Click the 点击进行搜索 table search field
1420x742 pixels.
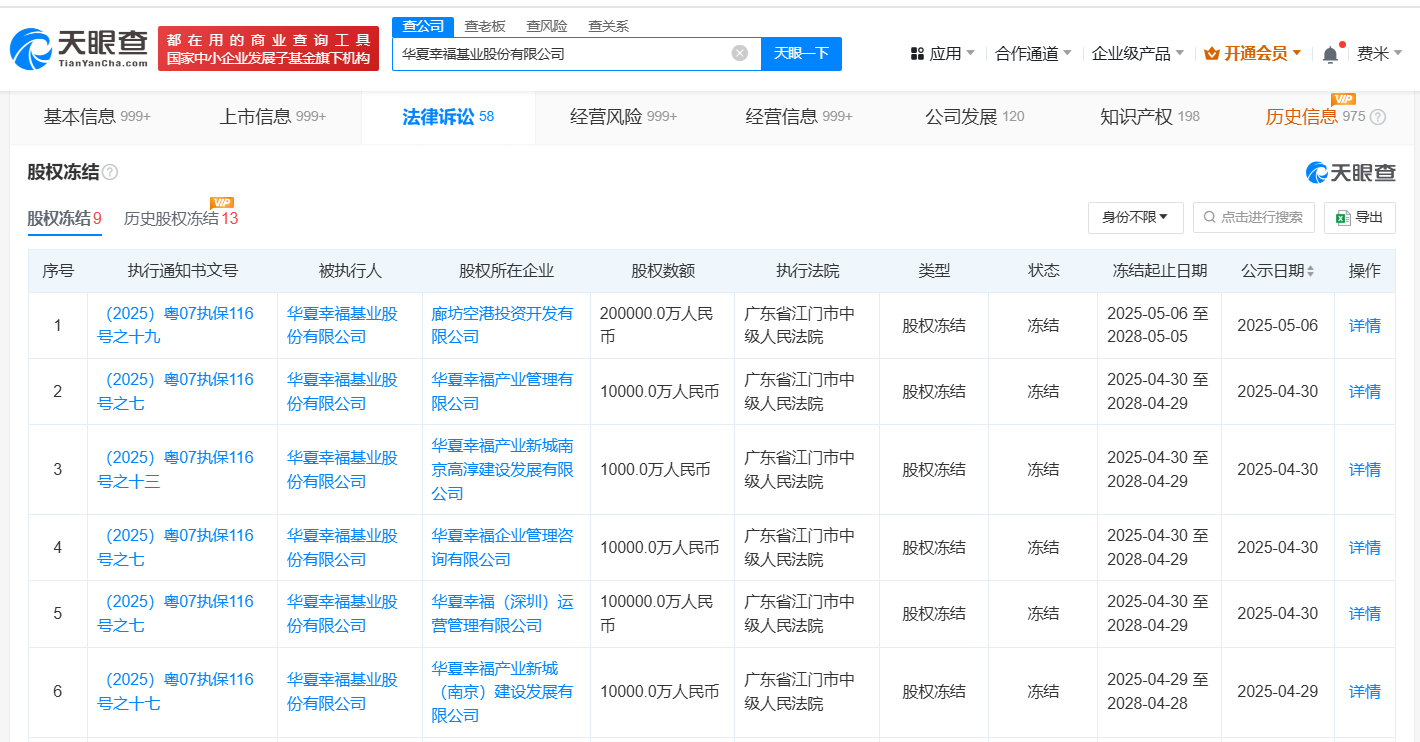point(1253,217)
